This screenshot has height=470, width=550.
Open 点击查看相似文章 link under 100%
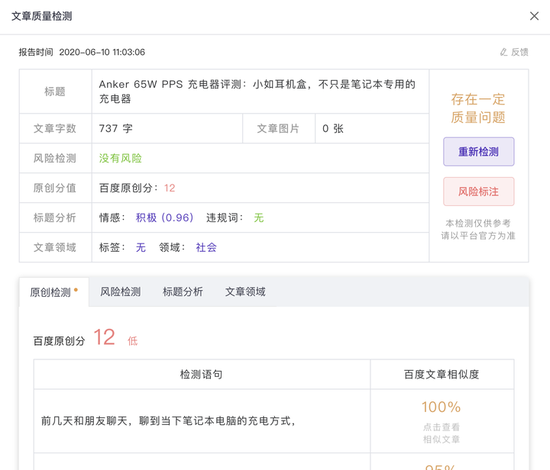coord(441,433)
